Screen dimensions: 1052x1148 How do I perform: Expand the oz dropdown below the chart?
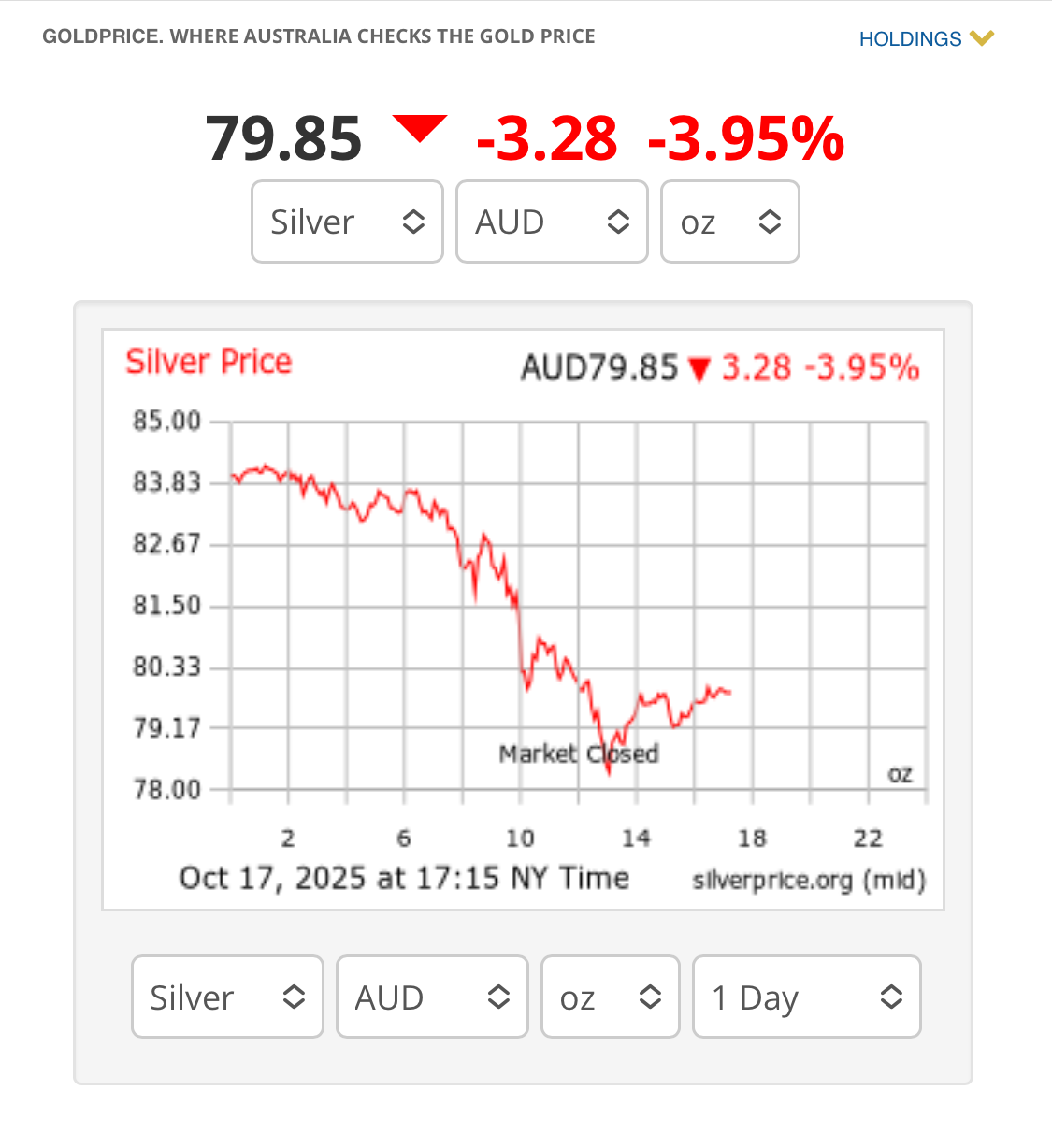tap(610, 997)
